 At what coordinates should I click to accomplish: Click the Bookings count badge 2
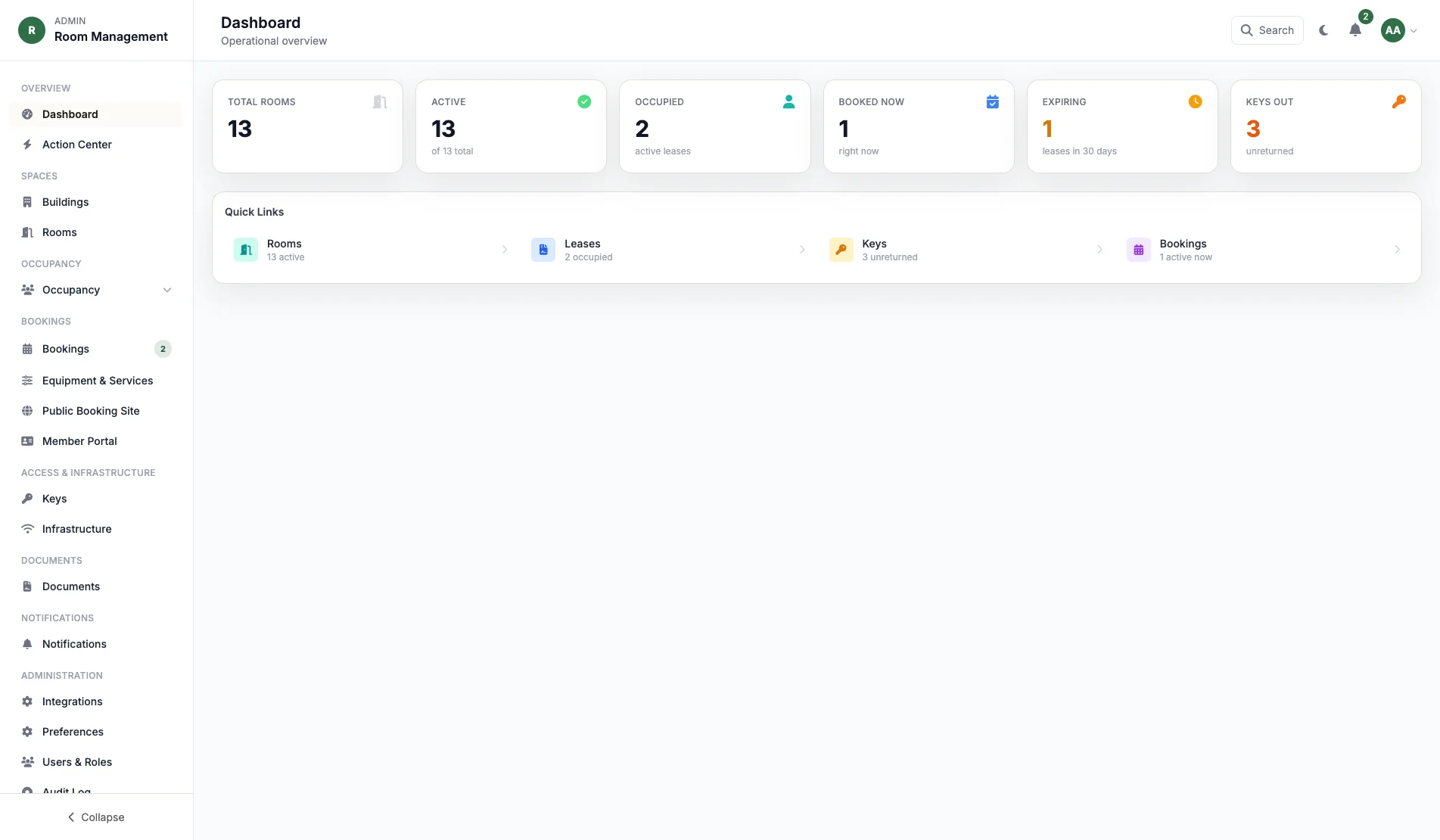click(x=163, y=349)
